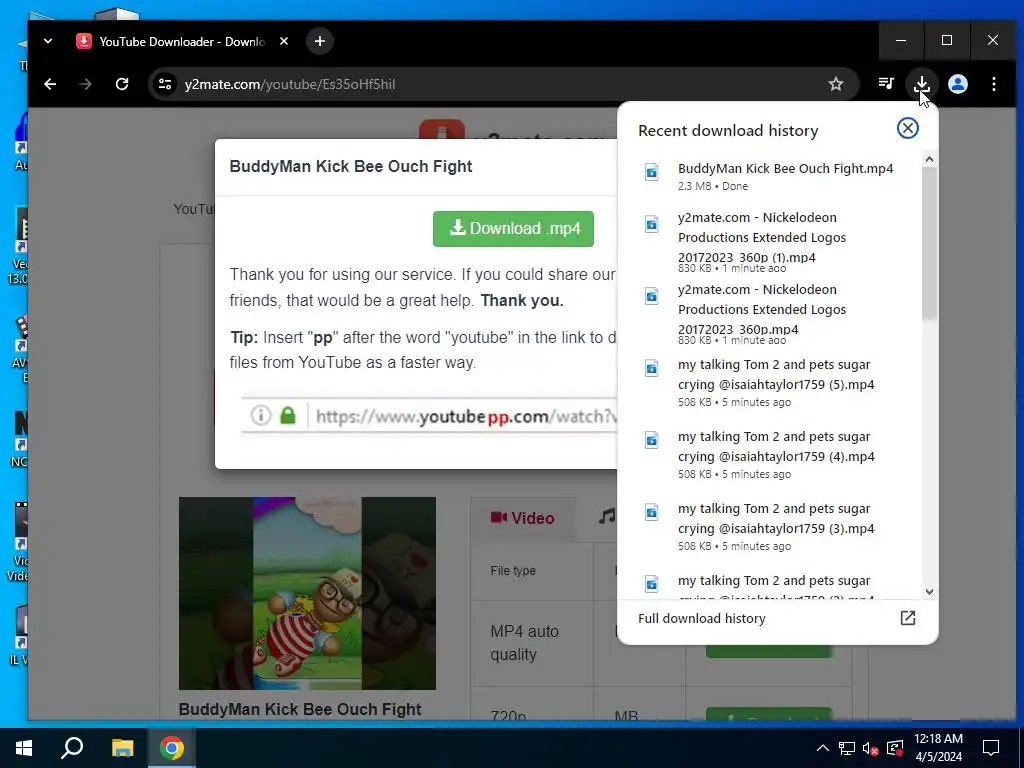Image resolution: width=1024 pixels, height=768 pixels.
Task: Open the notification center icon
Action: (x=991, y=748)
